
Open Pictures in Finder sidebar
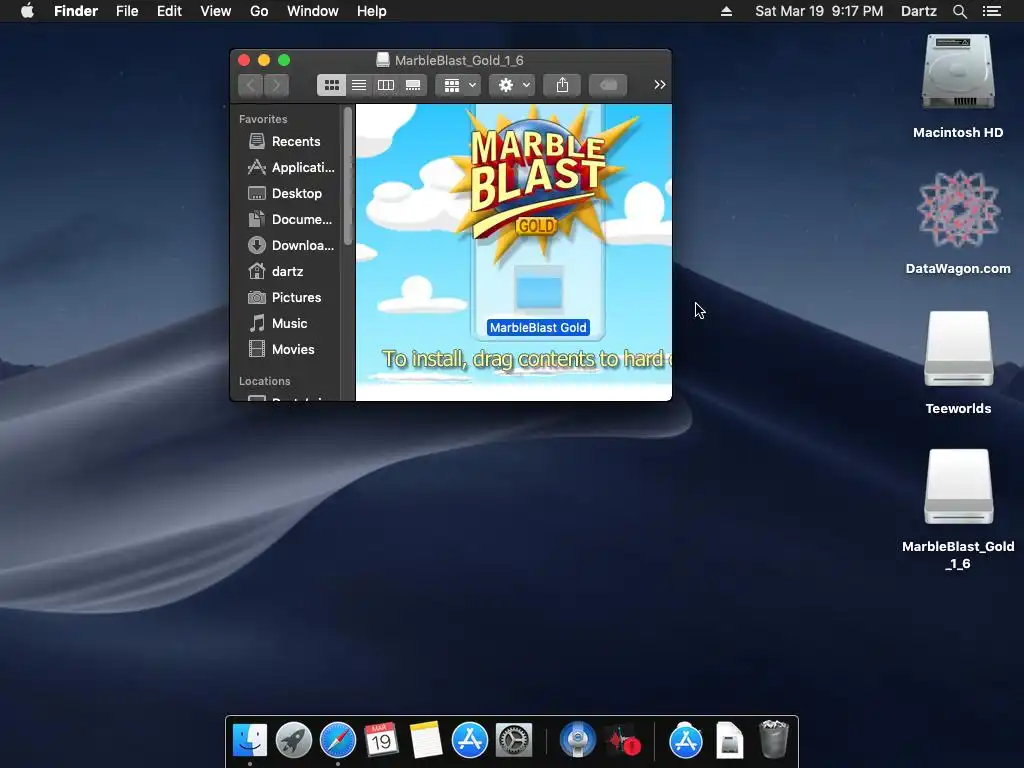287,297
